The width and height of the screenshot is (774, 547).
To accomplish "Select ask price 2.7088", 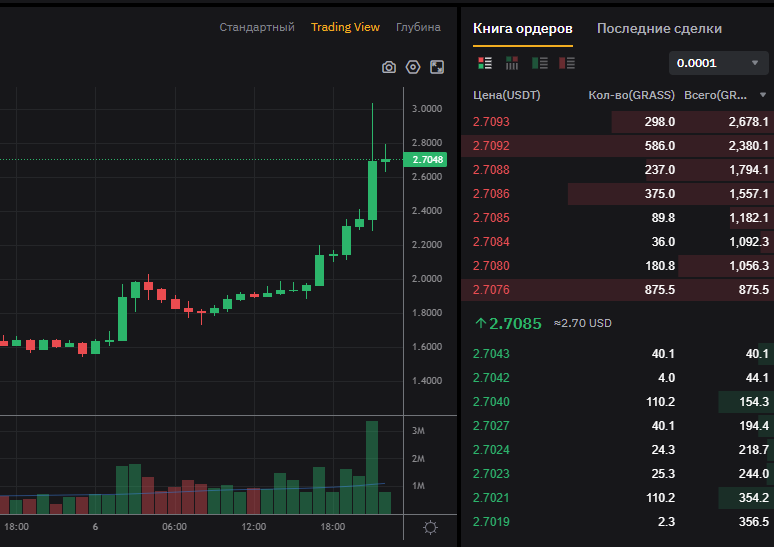I will tap(491, 170).
